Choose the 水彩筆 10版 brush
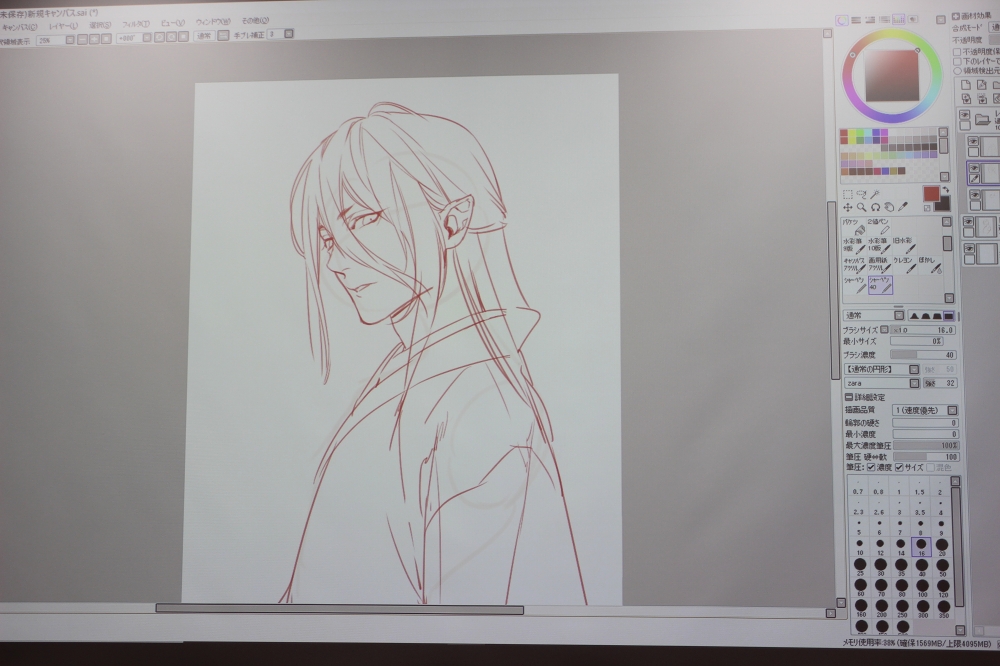Screen dimensions: 1000x666 click(879, 246)
